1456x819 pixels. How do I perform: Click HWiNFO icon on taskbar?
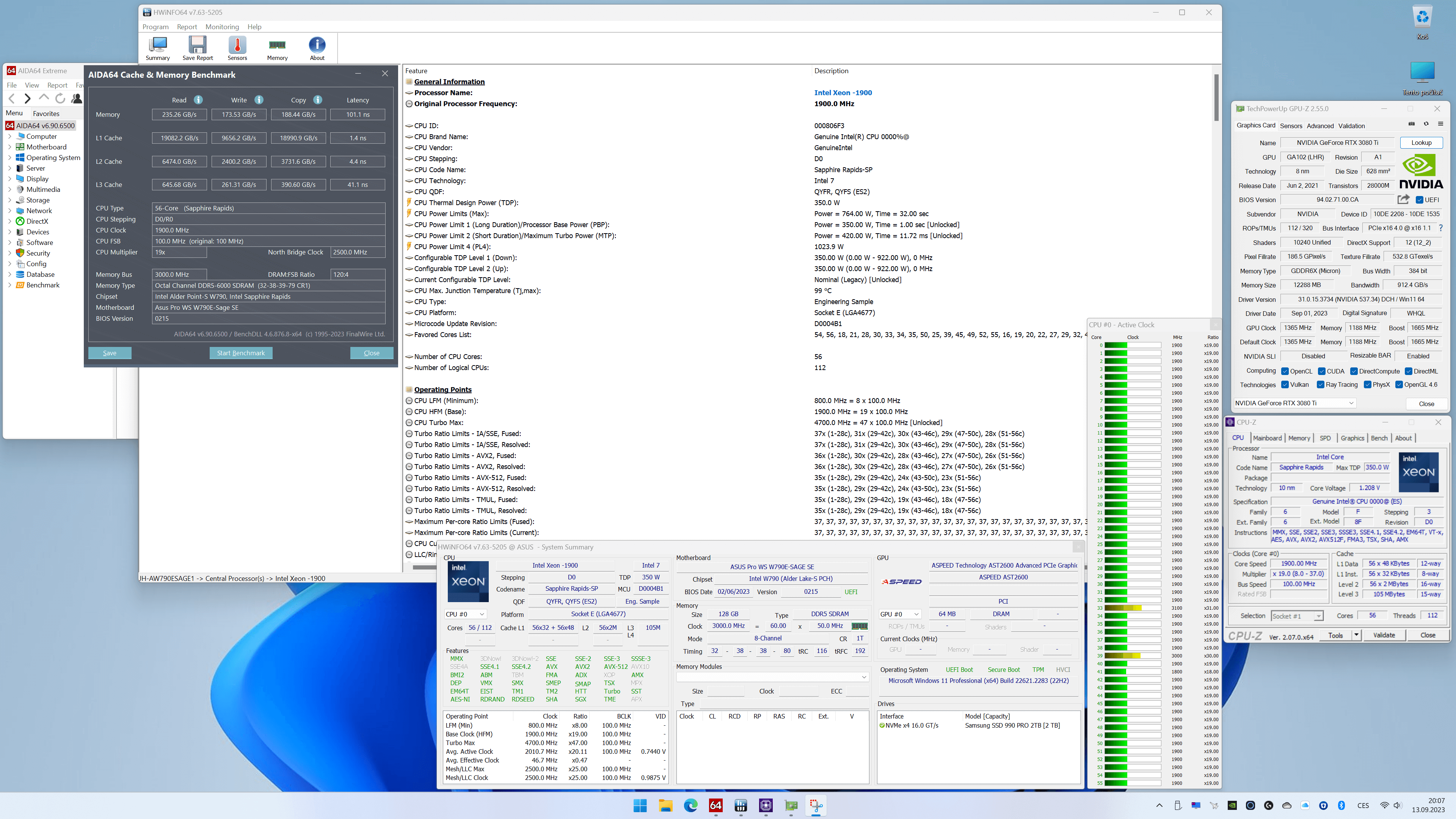point(741,805)
